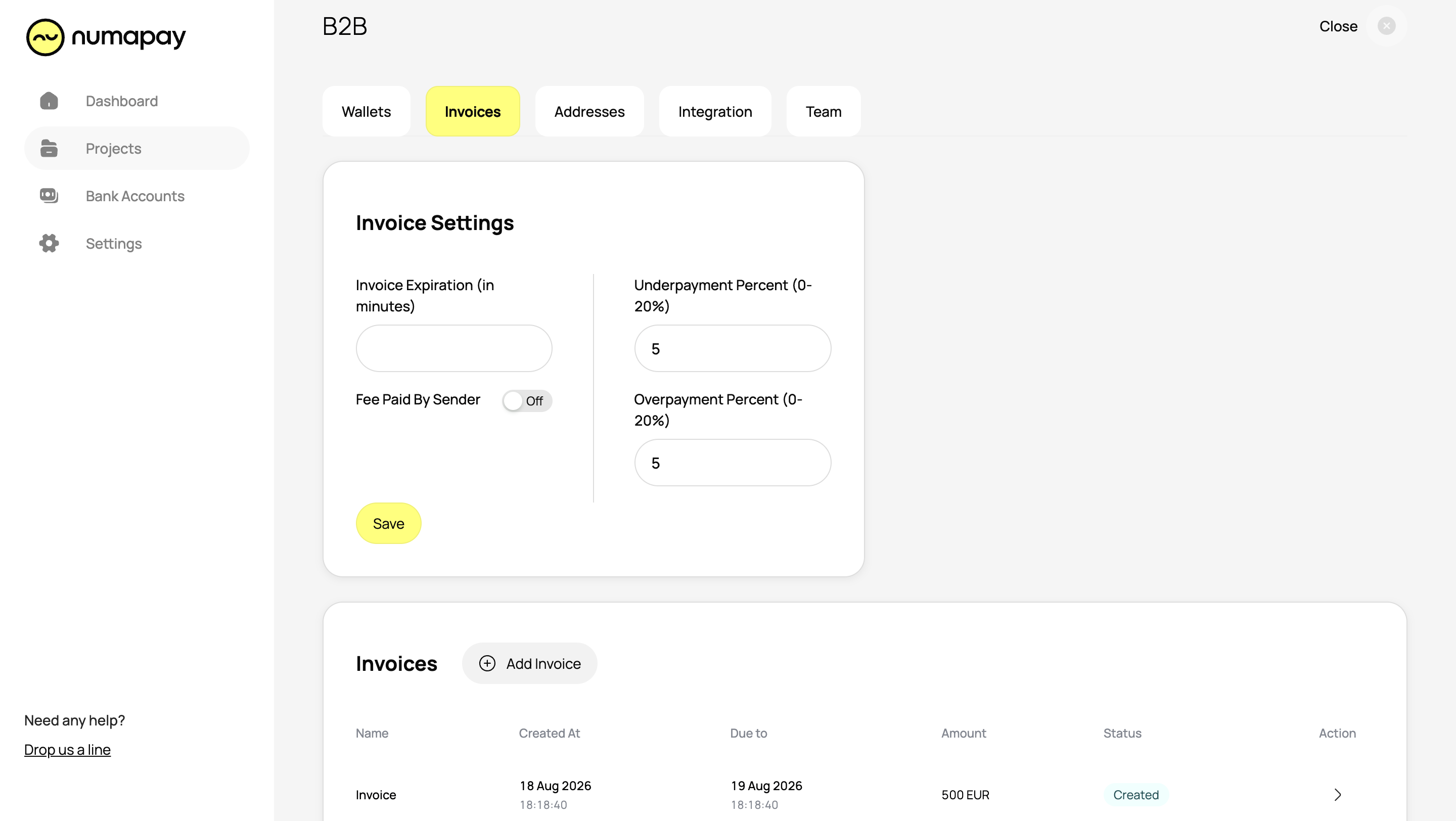Click the circled plus icon in Add Invoice

pyautogui.click(x=487, y=663)
